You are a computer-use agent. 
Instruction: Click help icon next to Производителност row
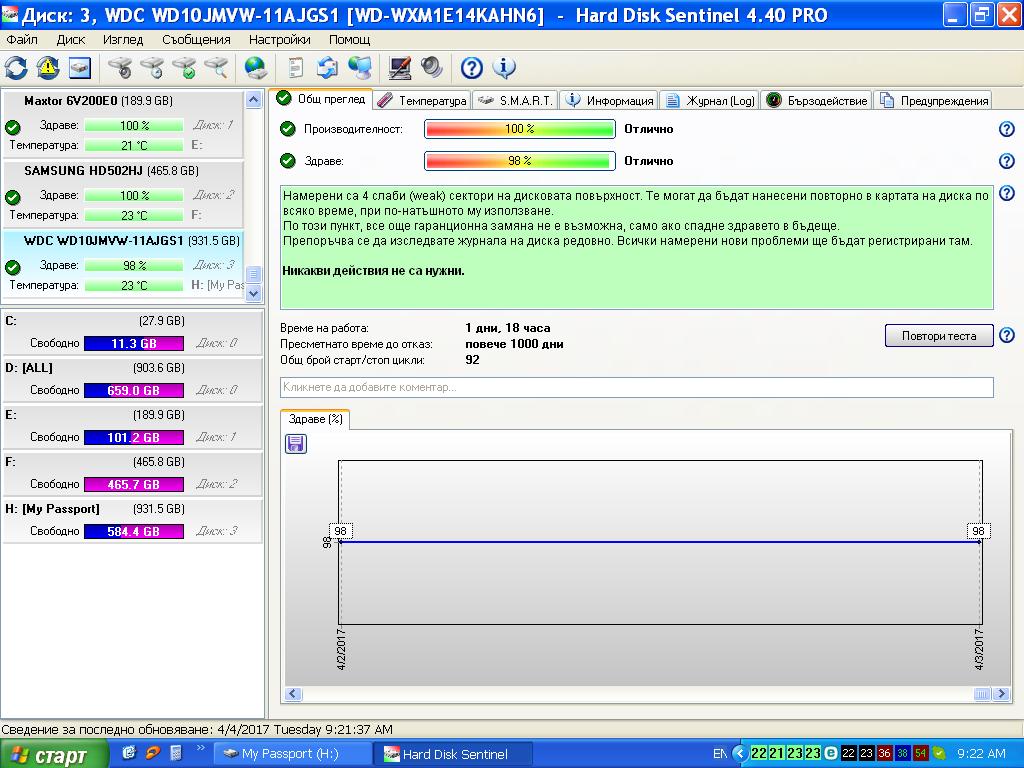1007,129
